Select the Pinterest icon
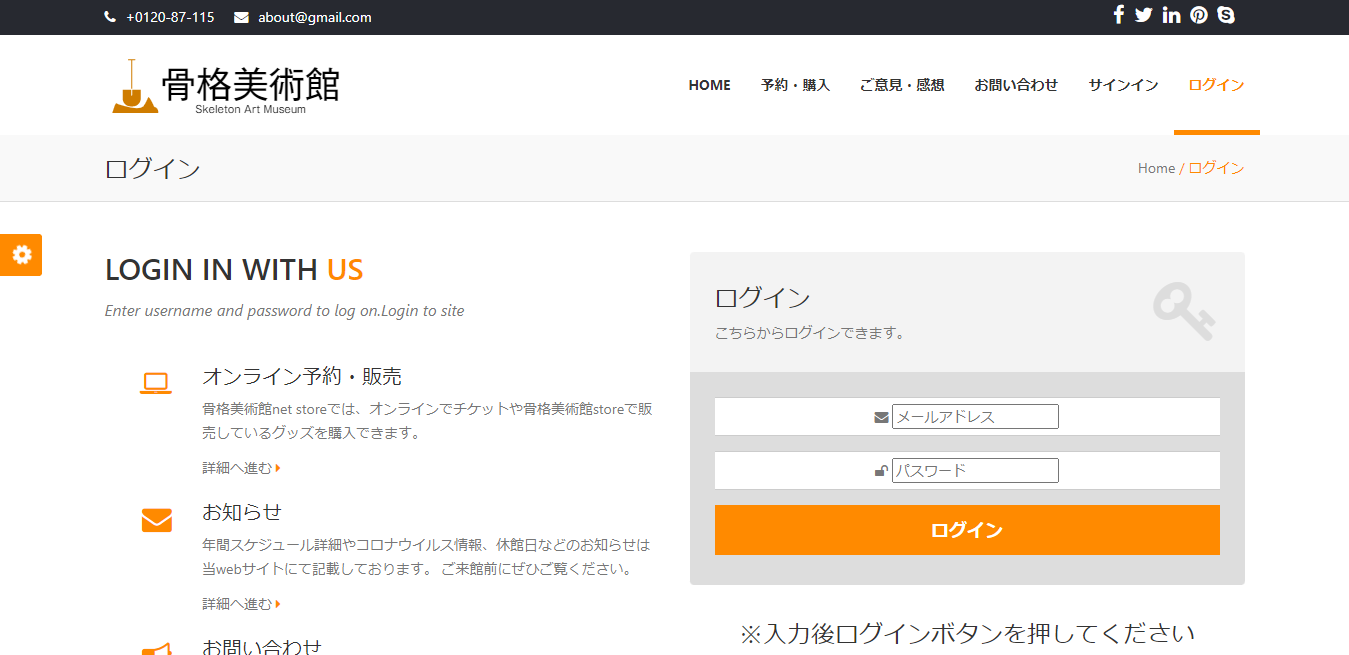 pyautogui.click(x=1198, y=15)
